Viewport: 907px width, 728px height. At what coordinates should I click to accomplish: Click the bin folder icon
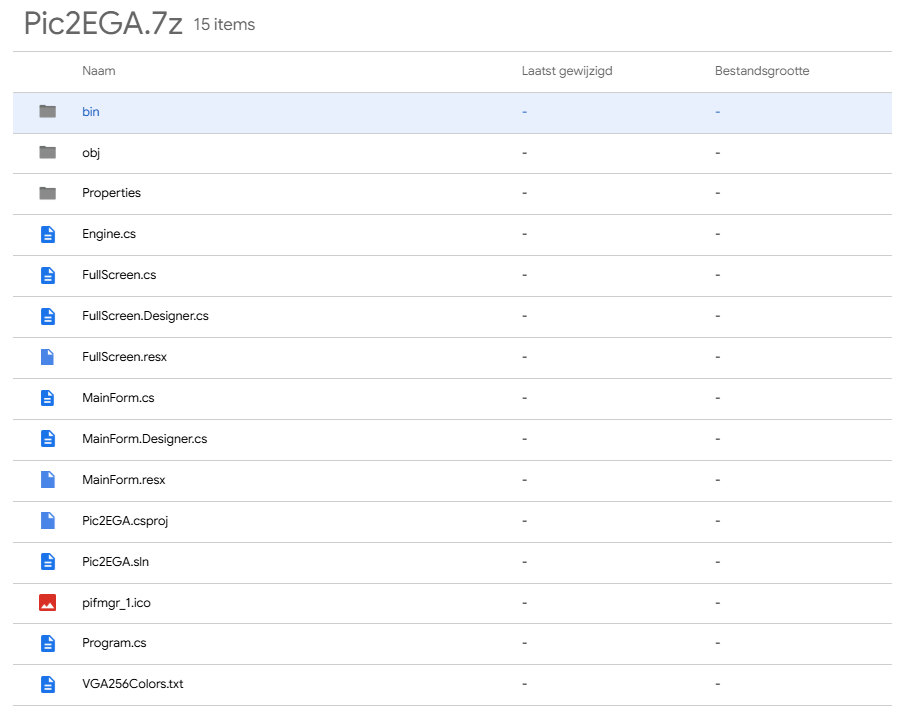(x=47, y=112)
